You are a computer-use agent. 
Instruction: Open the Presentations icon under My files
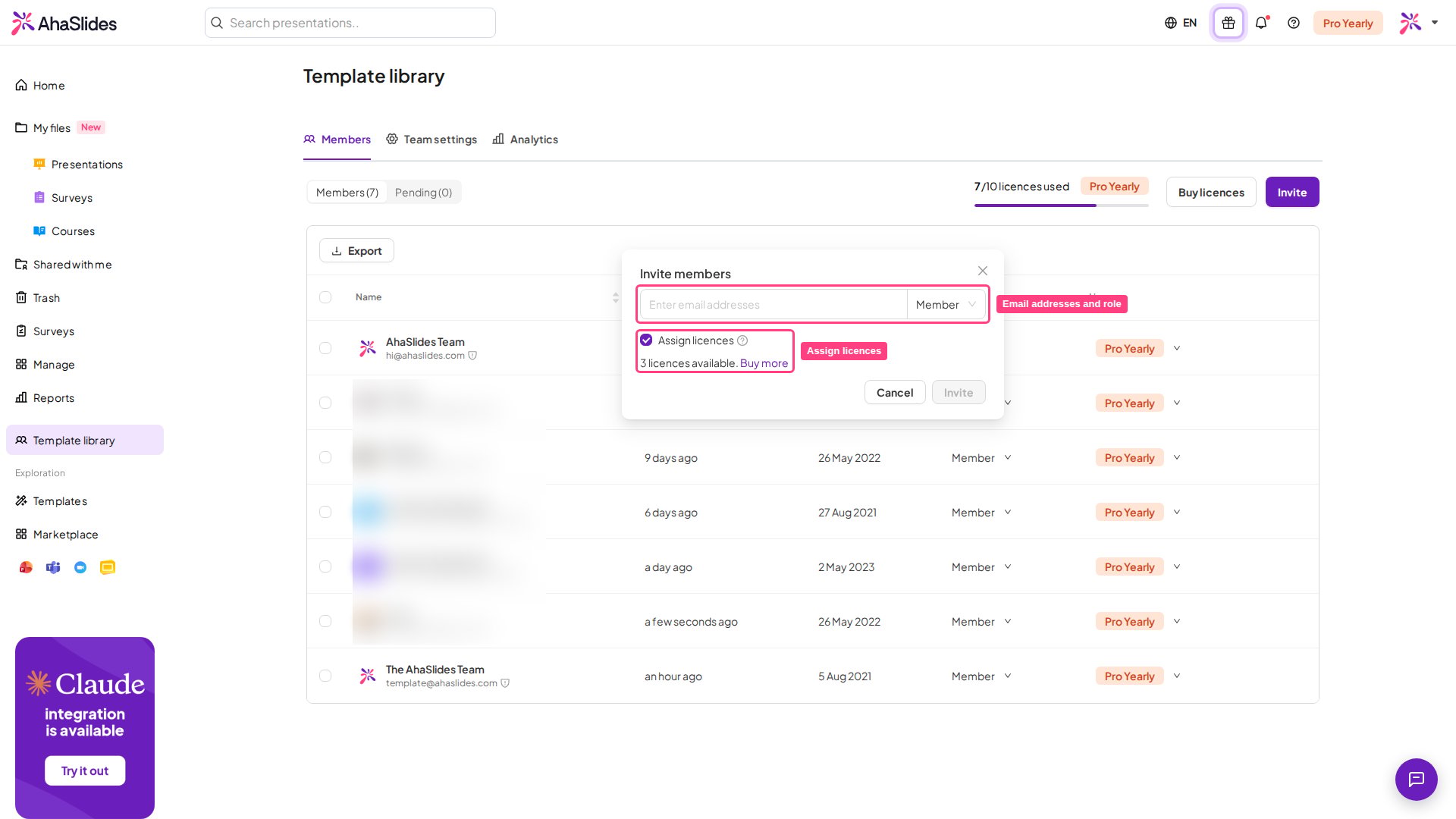pos(39,164)
